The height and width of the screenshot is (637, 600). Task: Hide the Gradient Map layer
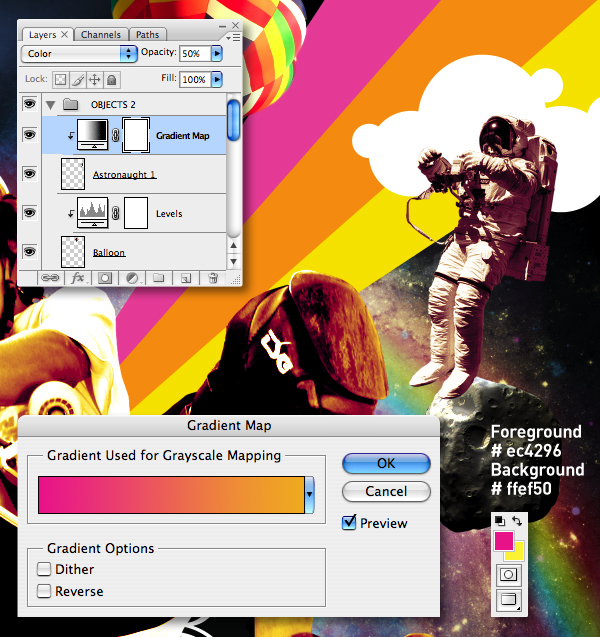(29, 134)
